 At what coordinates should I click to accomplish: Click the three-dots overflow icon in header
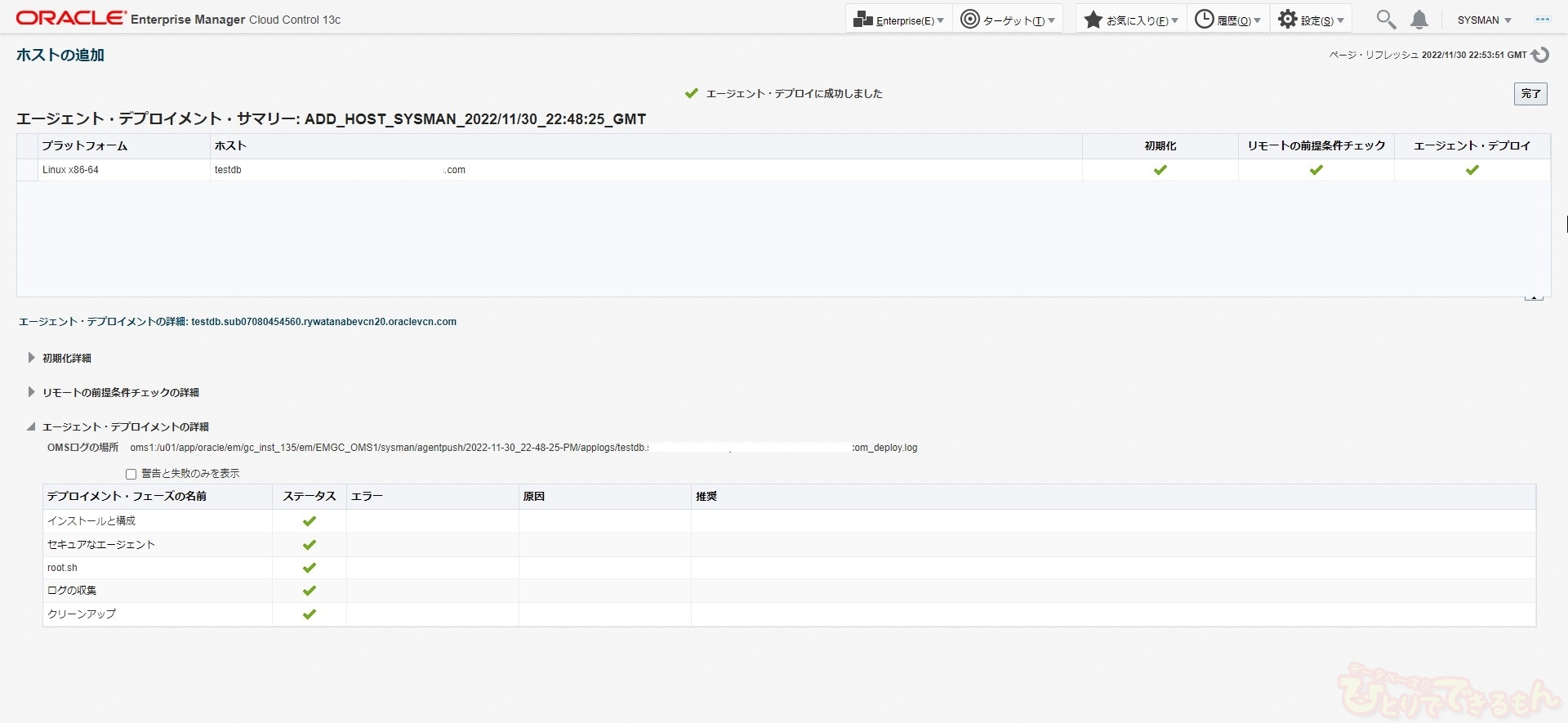[x=1542, y=20]
